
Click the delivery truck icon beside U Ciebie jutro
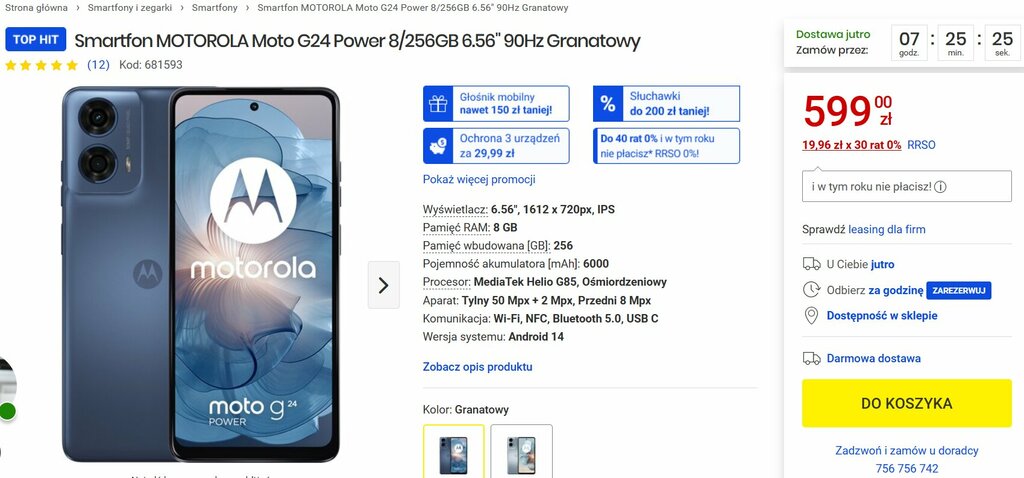coord(811,264)
